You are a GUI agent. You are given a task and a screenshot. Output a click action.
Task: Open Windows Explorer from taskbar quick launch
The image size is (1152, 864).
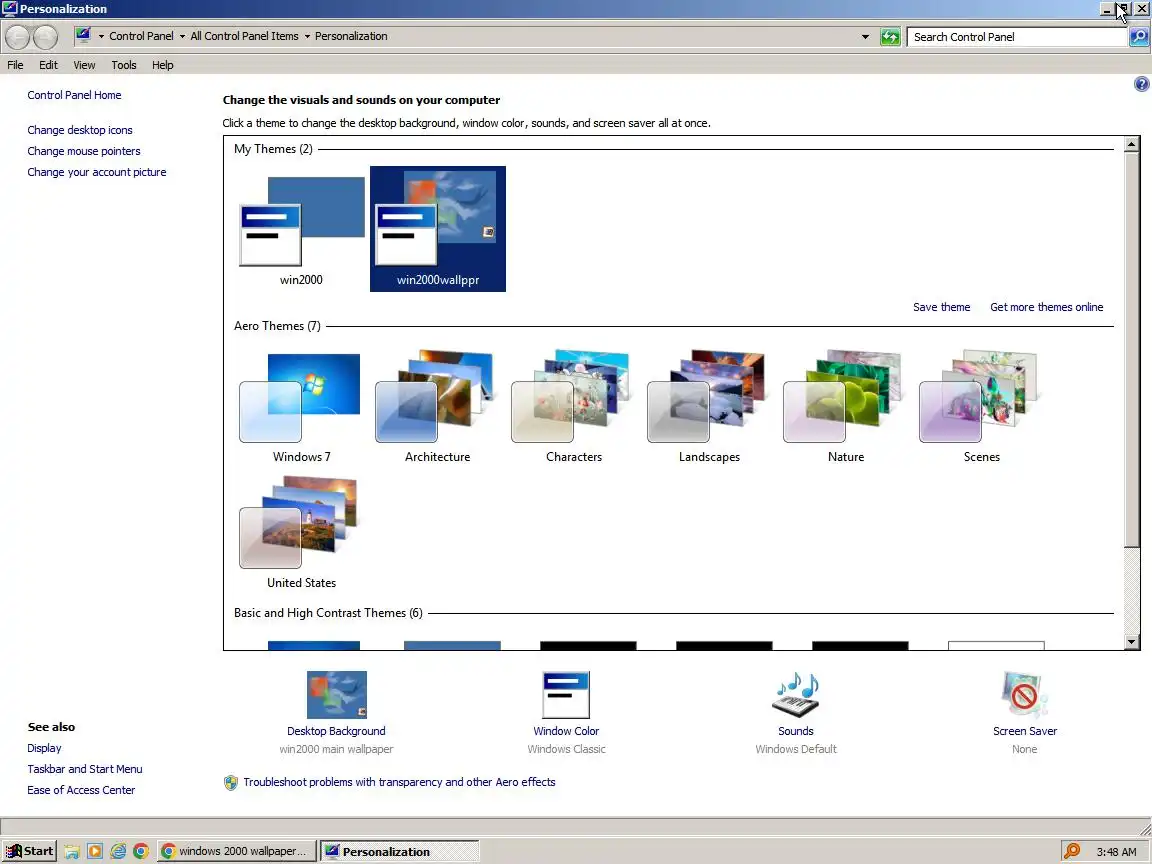tap(71, 852)
